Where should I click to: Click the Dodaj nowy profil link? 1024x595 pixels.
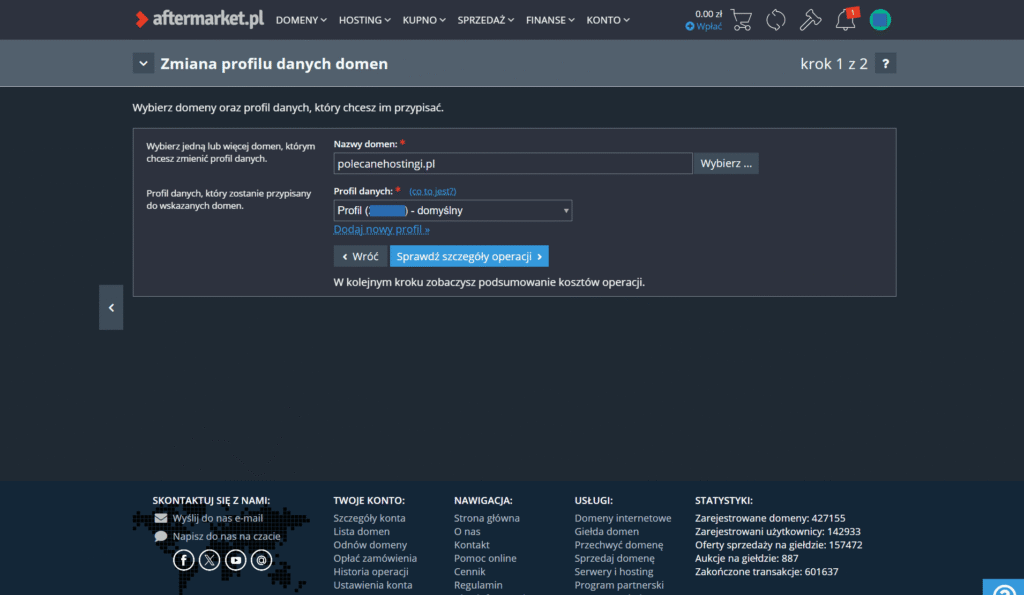[381, 230]
